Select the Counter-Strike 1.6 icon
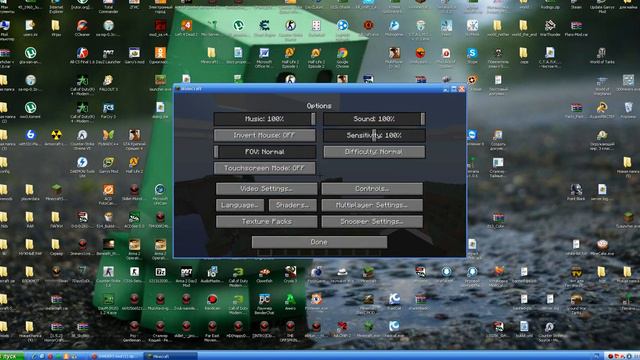Image resolution: width=640 pixels, height=360 pixels. tap(108, 276)
